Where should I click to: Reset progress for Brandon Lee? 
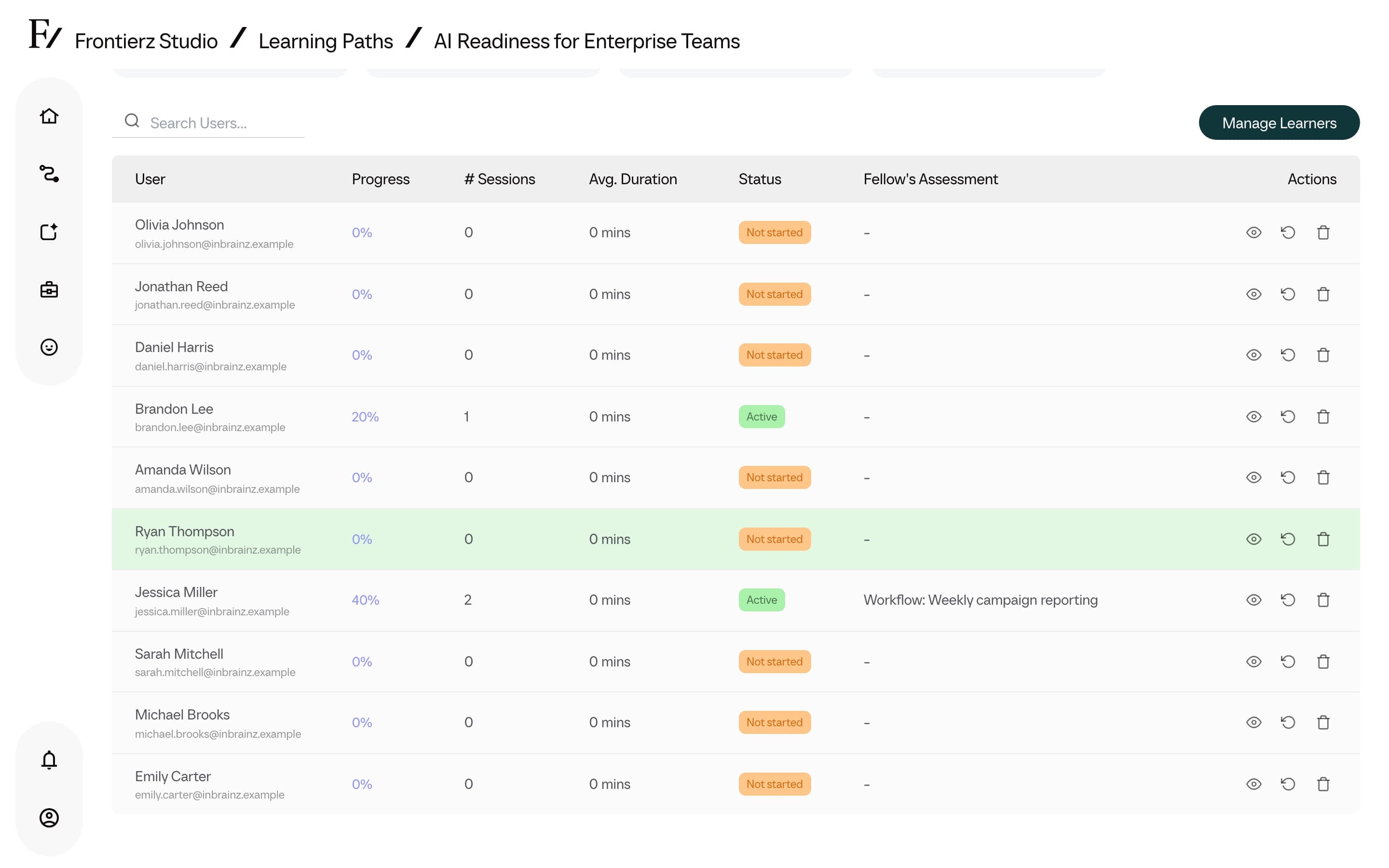(x=1288, y=416)
